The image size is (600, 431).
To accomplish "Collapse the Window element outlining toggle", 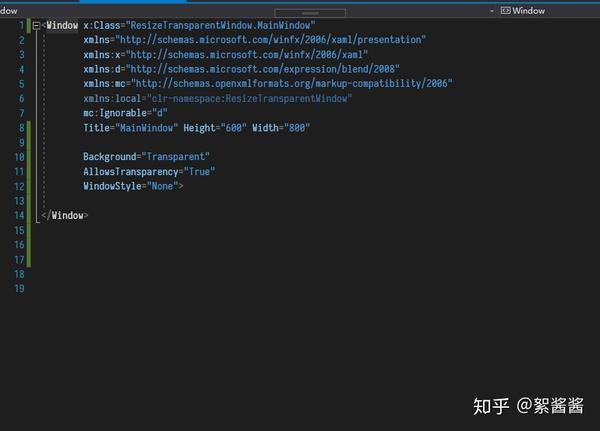I will tap(36, 26).
